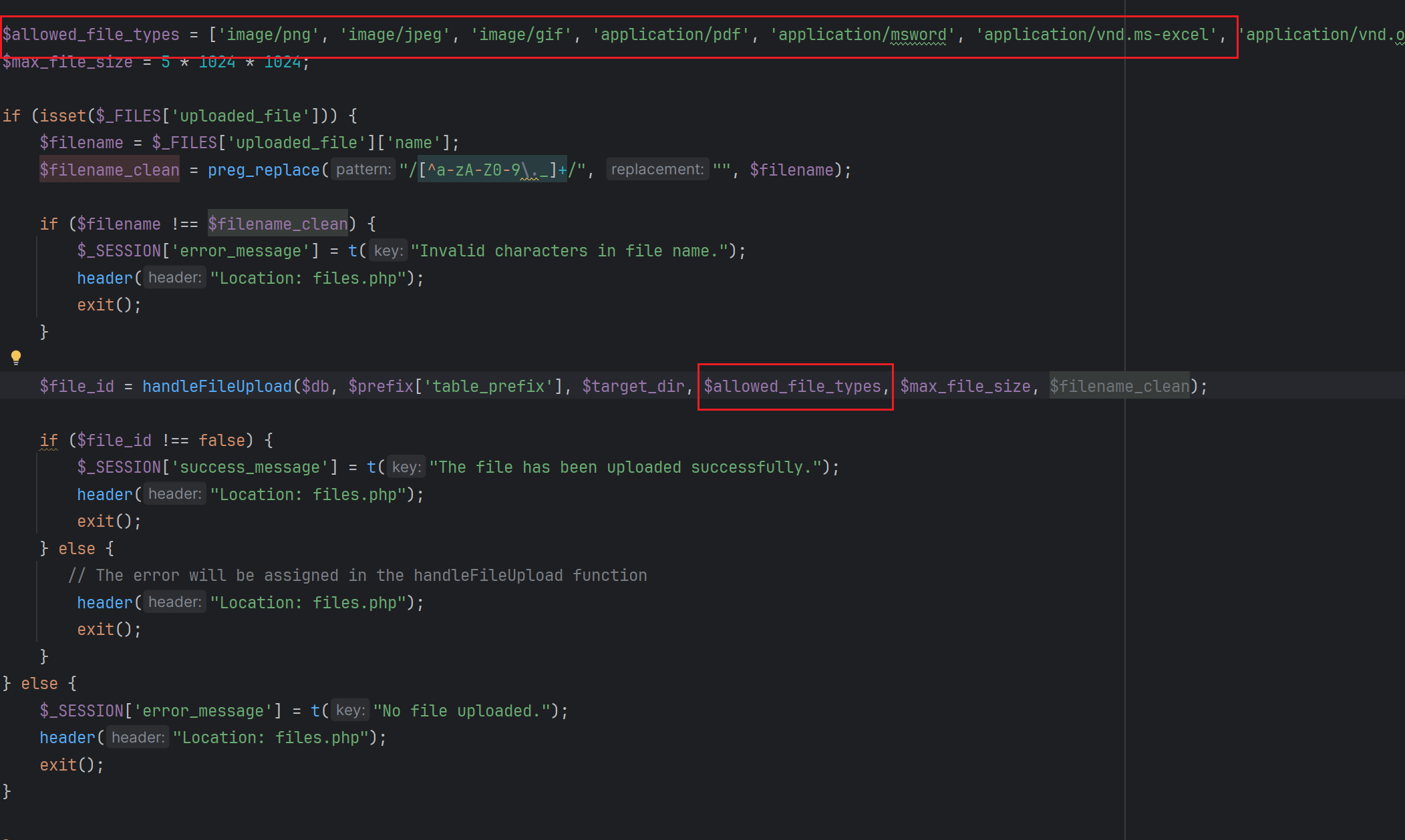Click the 'image/gif' array entry
The height and width of the screenshot is (840, 1405).
click(x=521, y=35)
